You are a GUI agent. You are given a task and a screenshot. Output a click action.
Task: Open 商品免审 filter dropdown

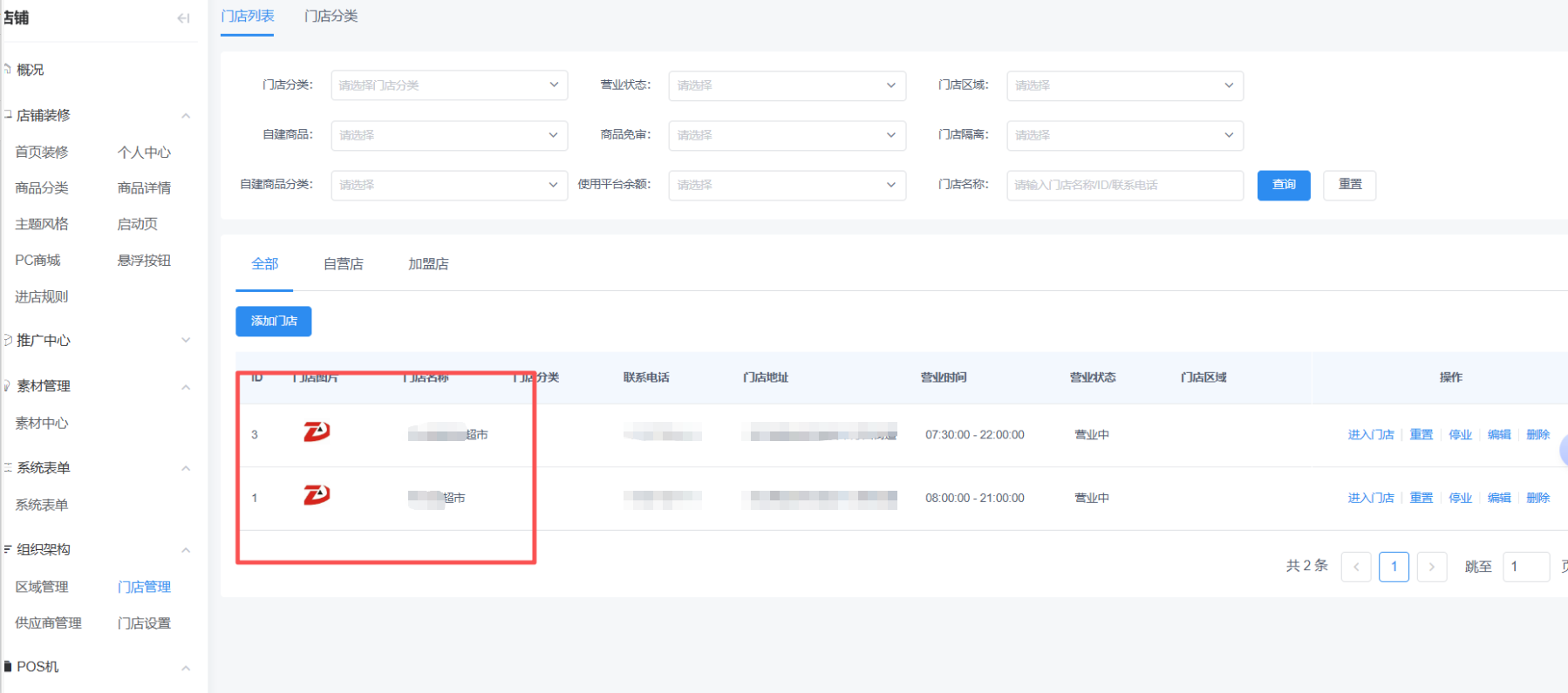(x=787, y=135)
